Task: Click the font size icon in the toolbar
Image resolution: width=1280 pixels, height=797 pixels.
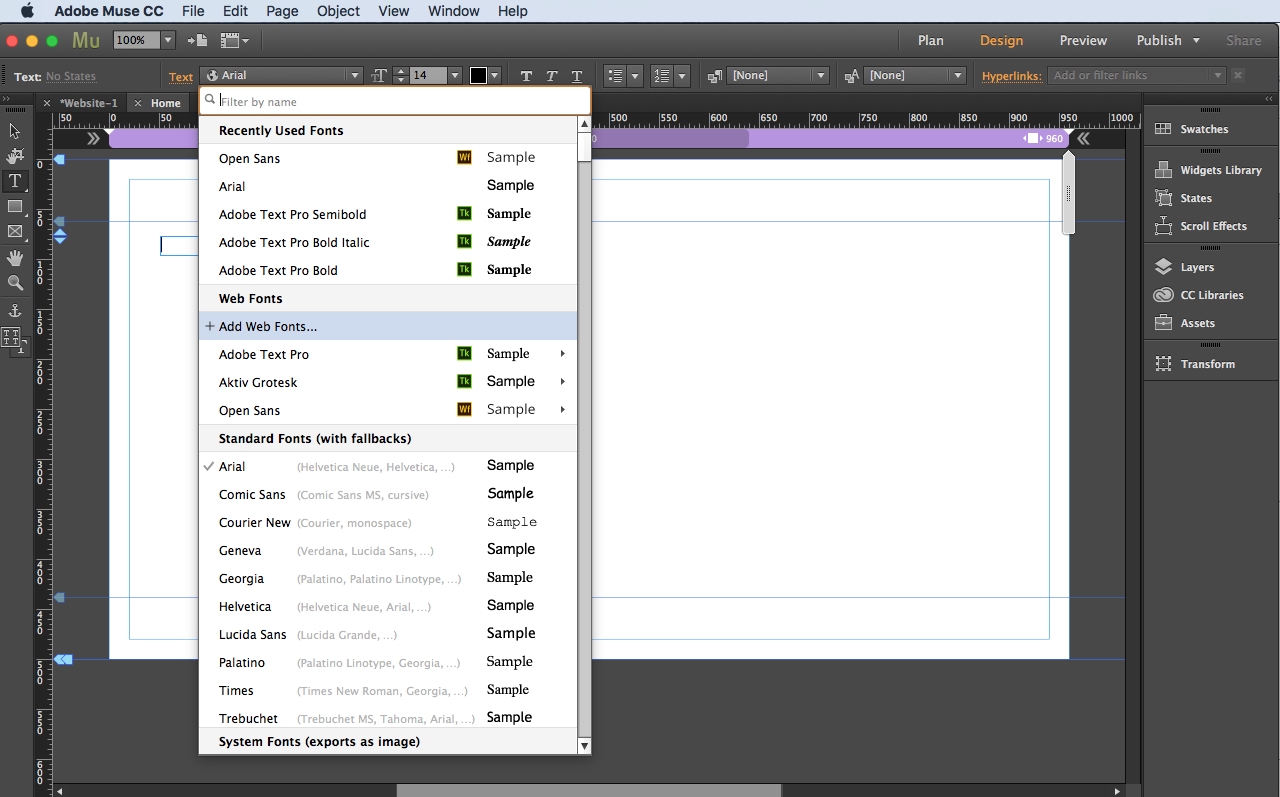Action: pyautogui.click(x=379, y=76)
